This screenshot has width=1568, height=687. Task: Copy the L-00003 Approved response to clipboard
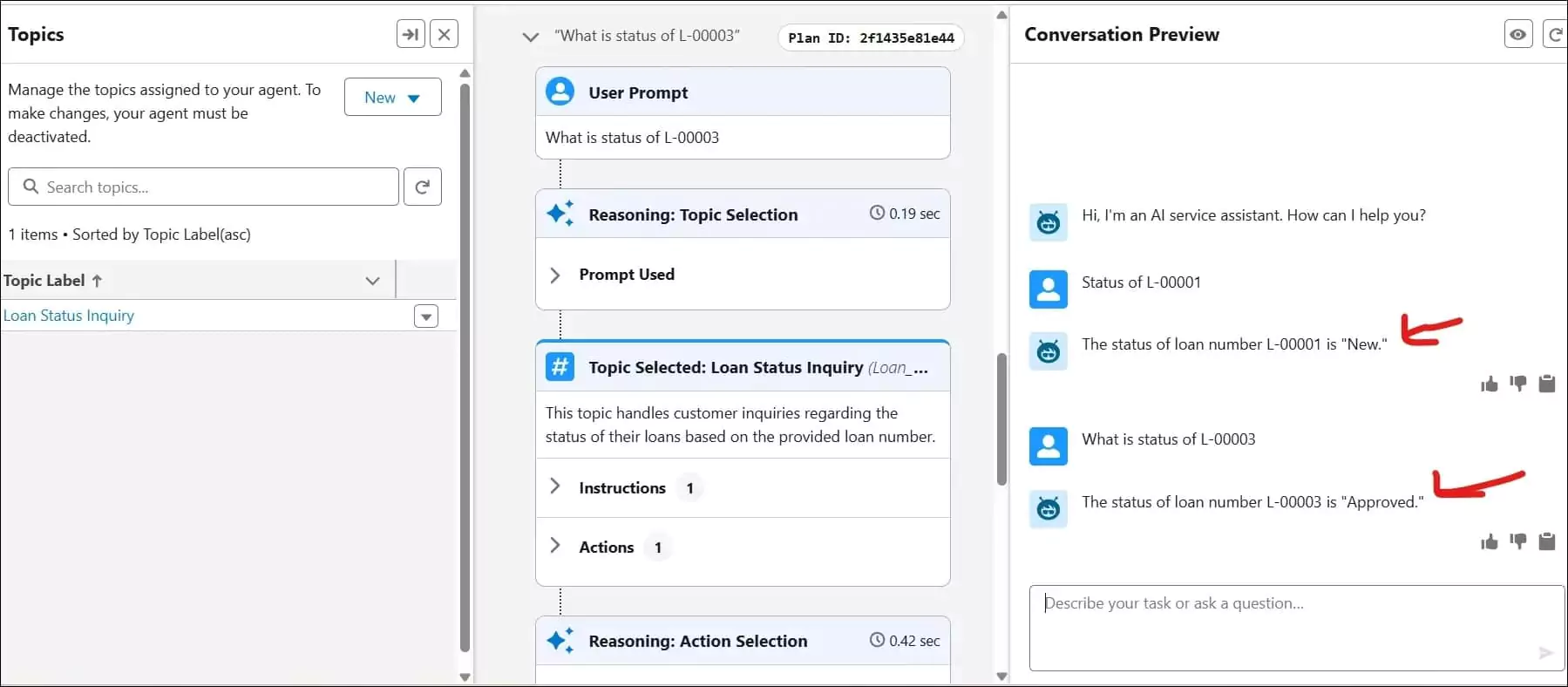click(x=1547, y=542)
